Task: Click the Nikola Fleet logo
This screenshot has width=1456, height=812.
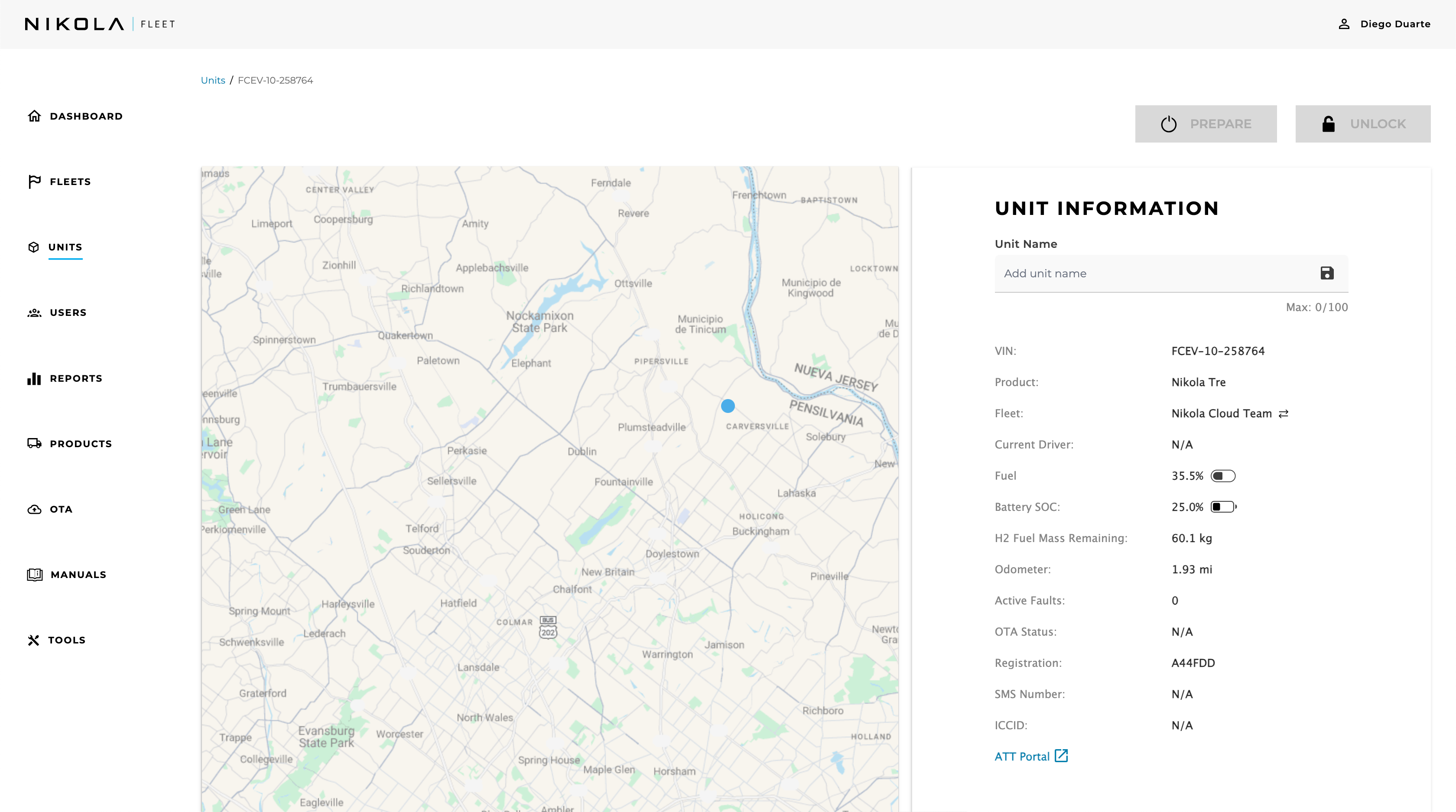Action: [x=100, y=24]
